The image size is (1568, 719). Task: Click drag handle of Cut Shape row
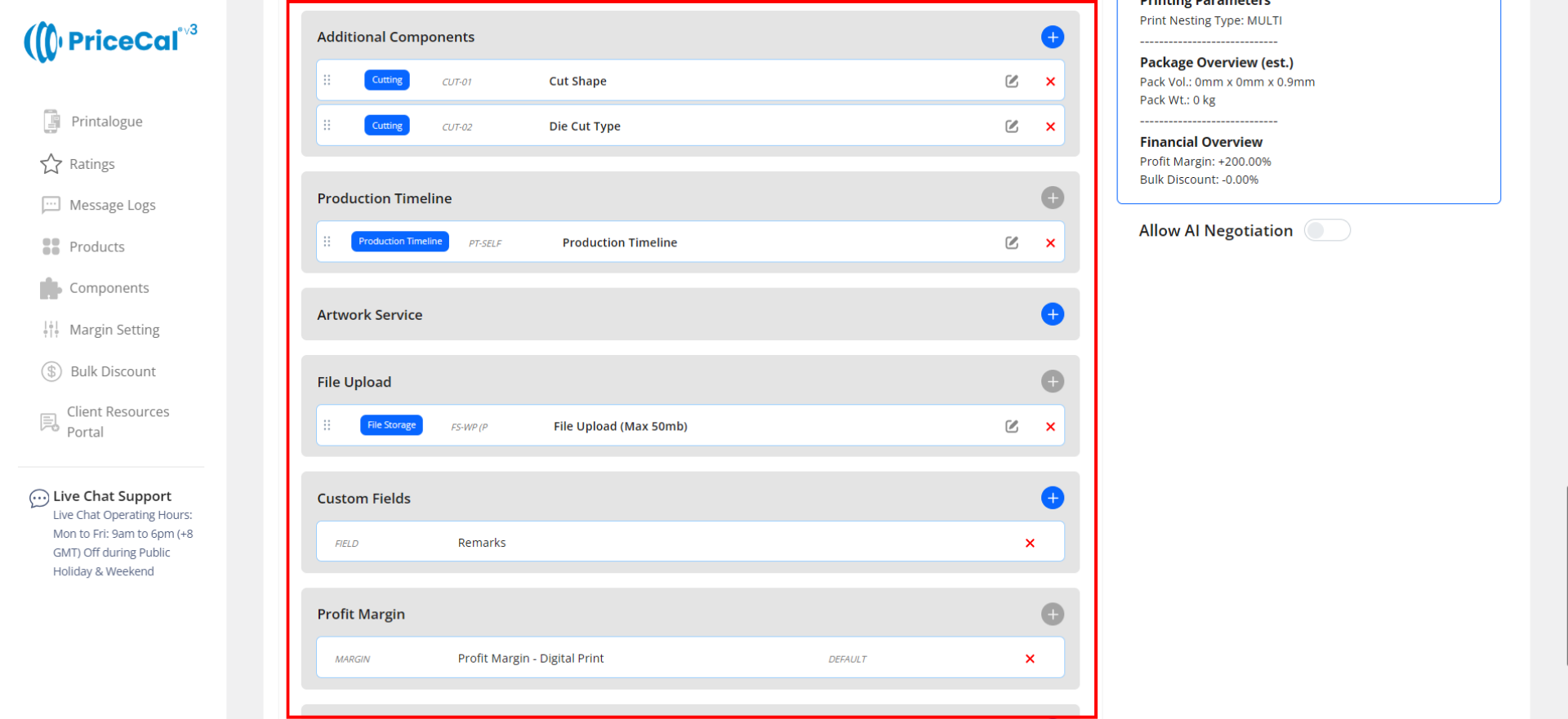(327, 80)
